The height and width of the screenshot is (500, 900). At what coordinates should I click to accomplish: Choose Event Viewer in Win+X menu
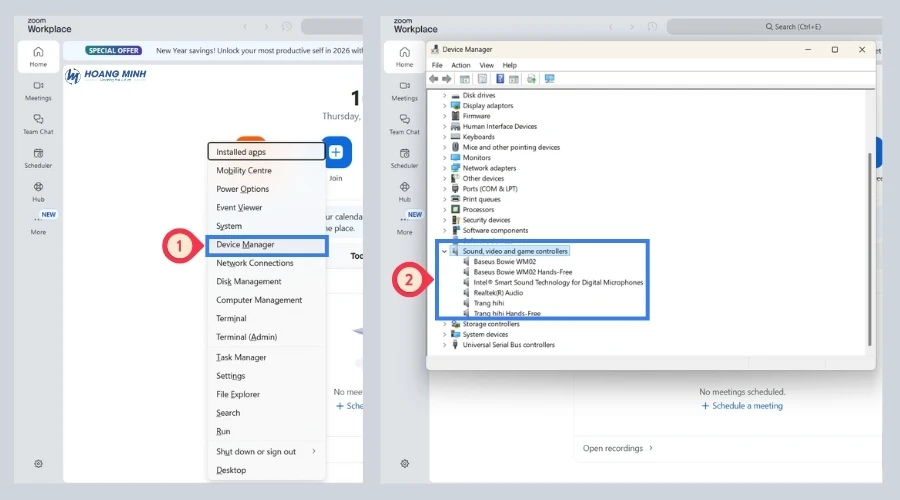(x=266, y=208)
